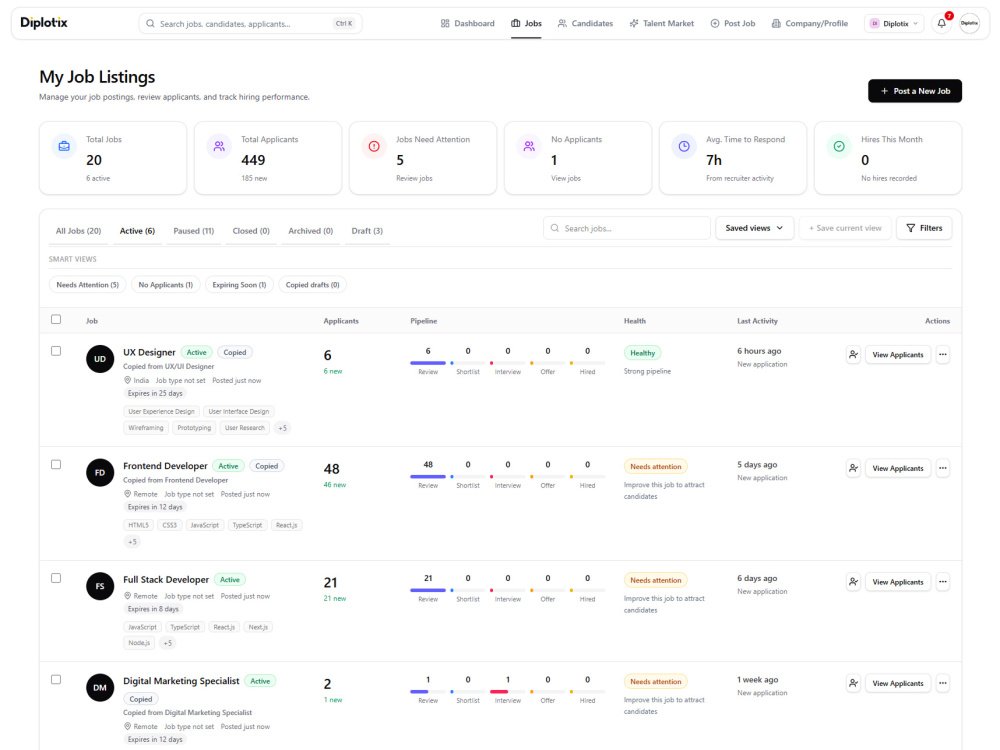The width and height of the screenshot is (1000, 750).
Task: Click the add-candidate icon for Full Stack Developer
Action: pyautogui.click(x=853, y=582)
